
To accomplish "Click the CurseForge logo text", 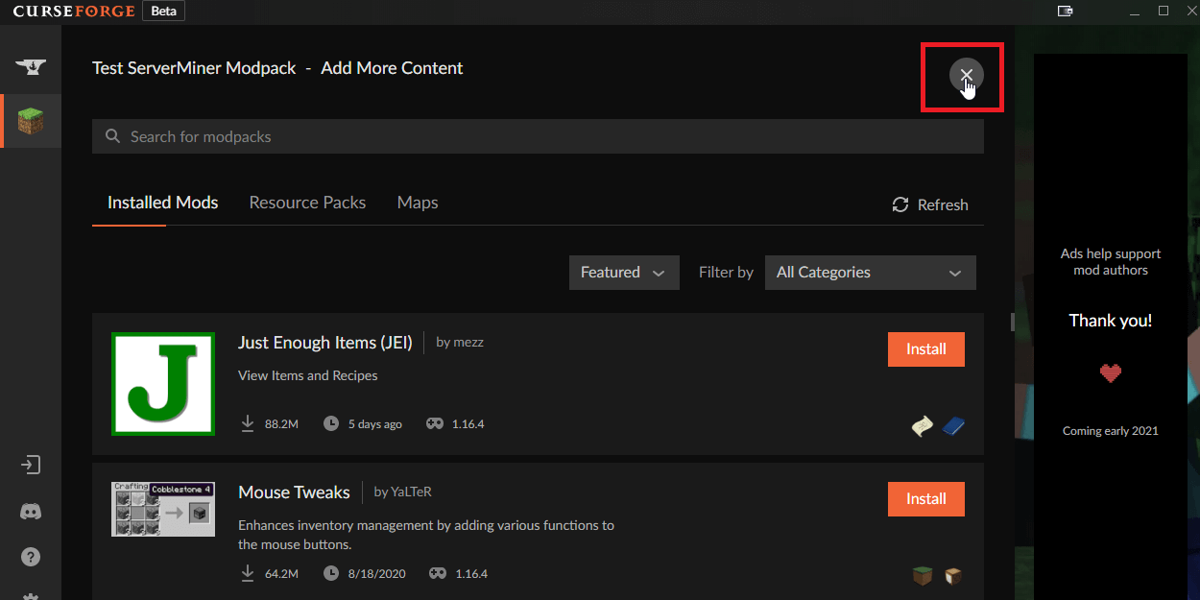I will point(73,11).
